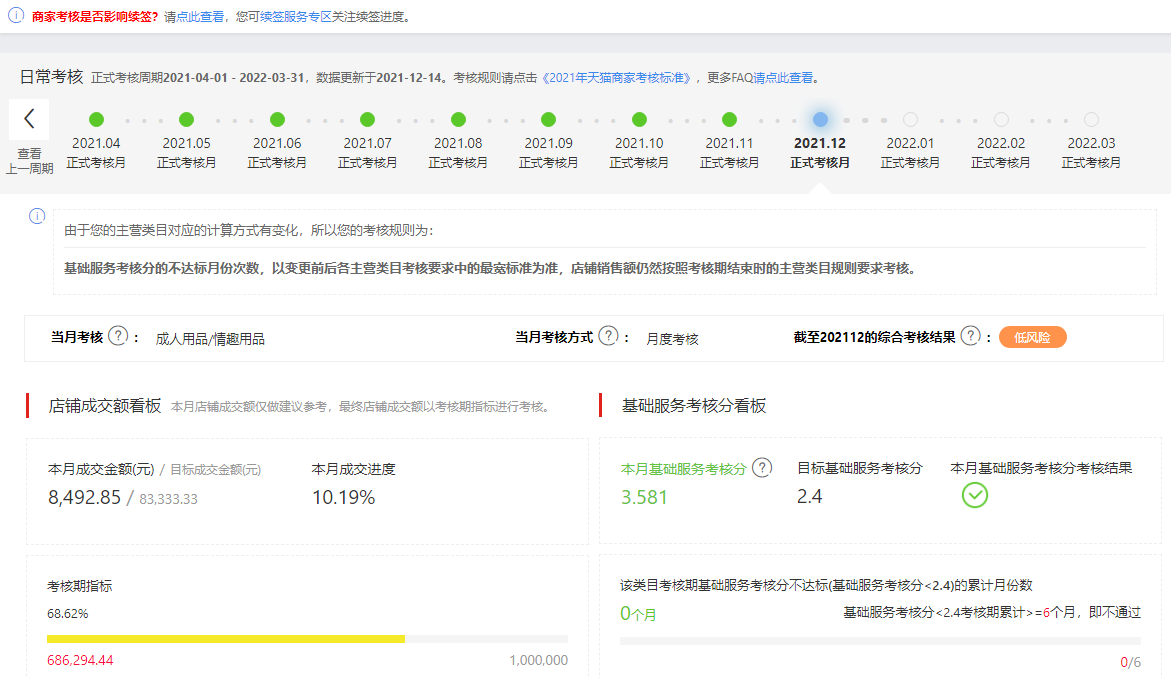Viewport: 1171px width, 678px height.
Task: Click the 0个月 cumulative months value
Action: (638, 614)
